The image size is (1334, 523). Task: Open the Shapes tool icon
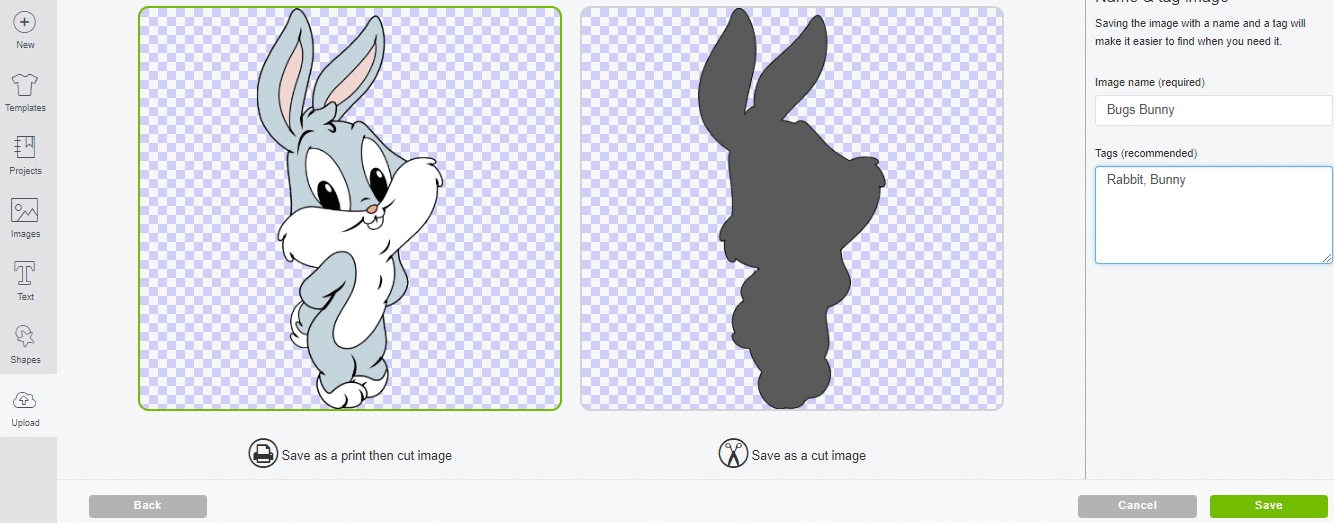[x=25, y=337]
